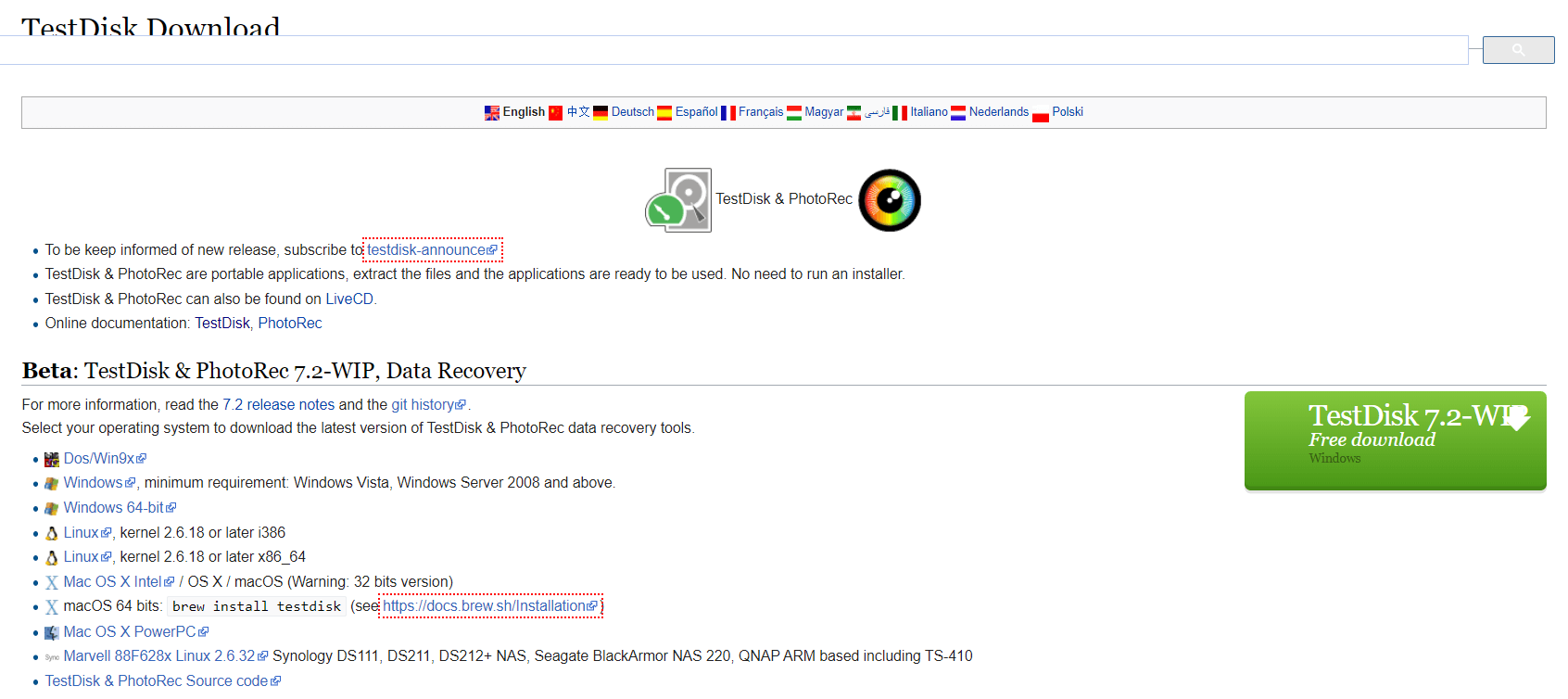Open the git history link
The image size is (1568, 699).
428,405
